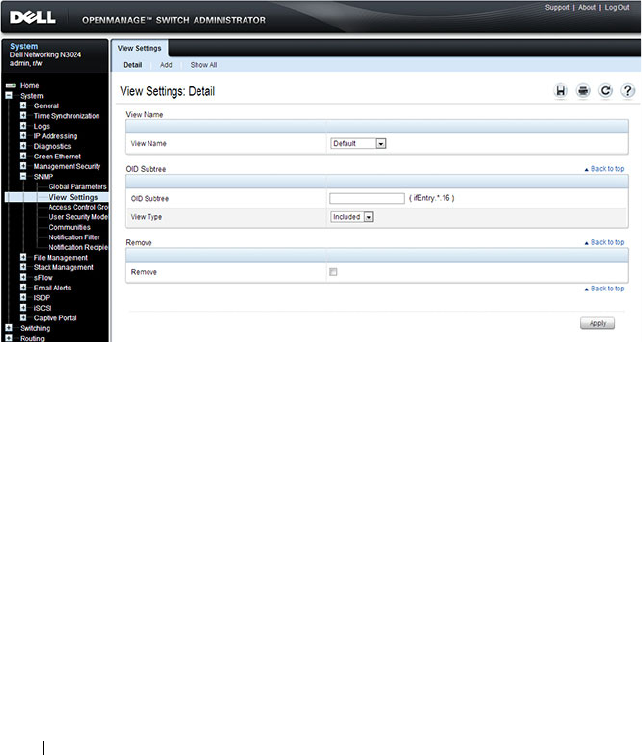Expand the Management Security node
Screen dimensions: 642x755
pyautogui.click(x=23, y=166)
